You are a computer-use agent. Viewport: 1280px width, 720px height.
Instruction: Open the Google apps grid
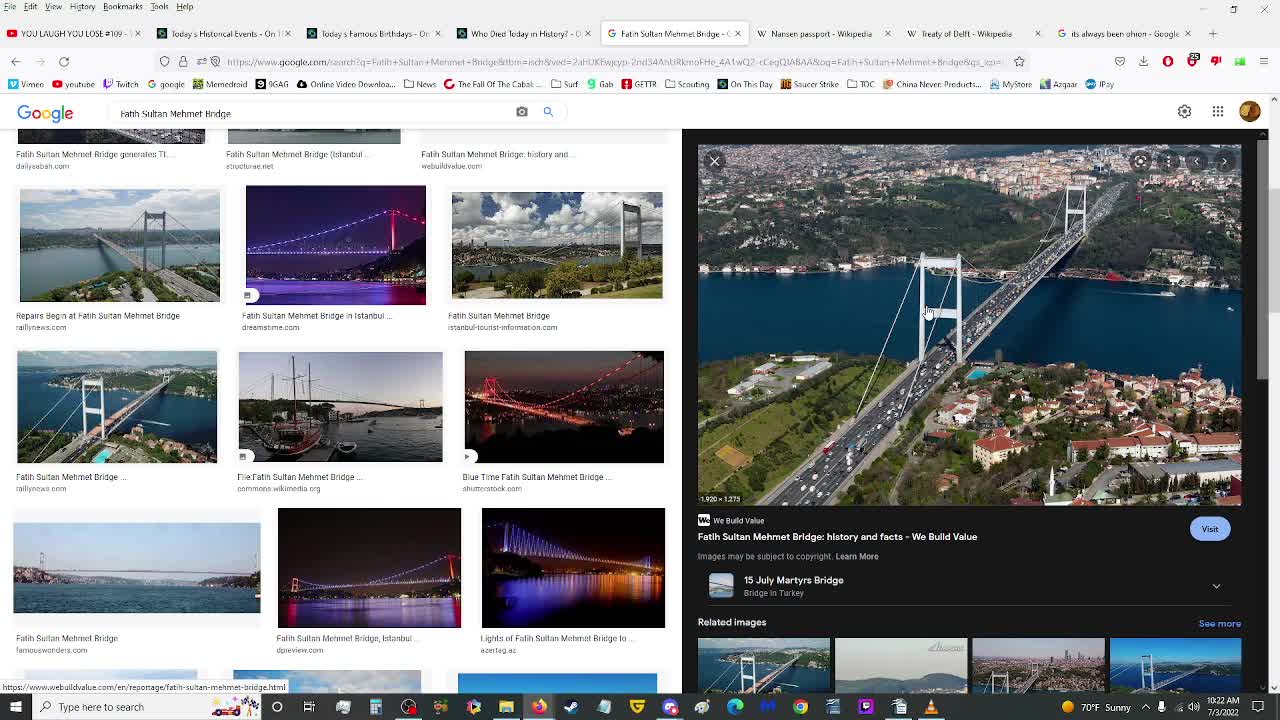point(1218,112)
